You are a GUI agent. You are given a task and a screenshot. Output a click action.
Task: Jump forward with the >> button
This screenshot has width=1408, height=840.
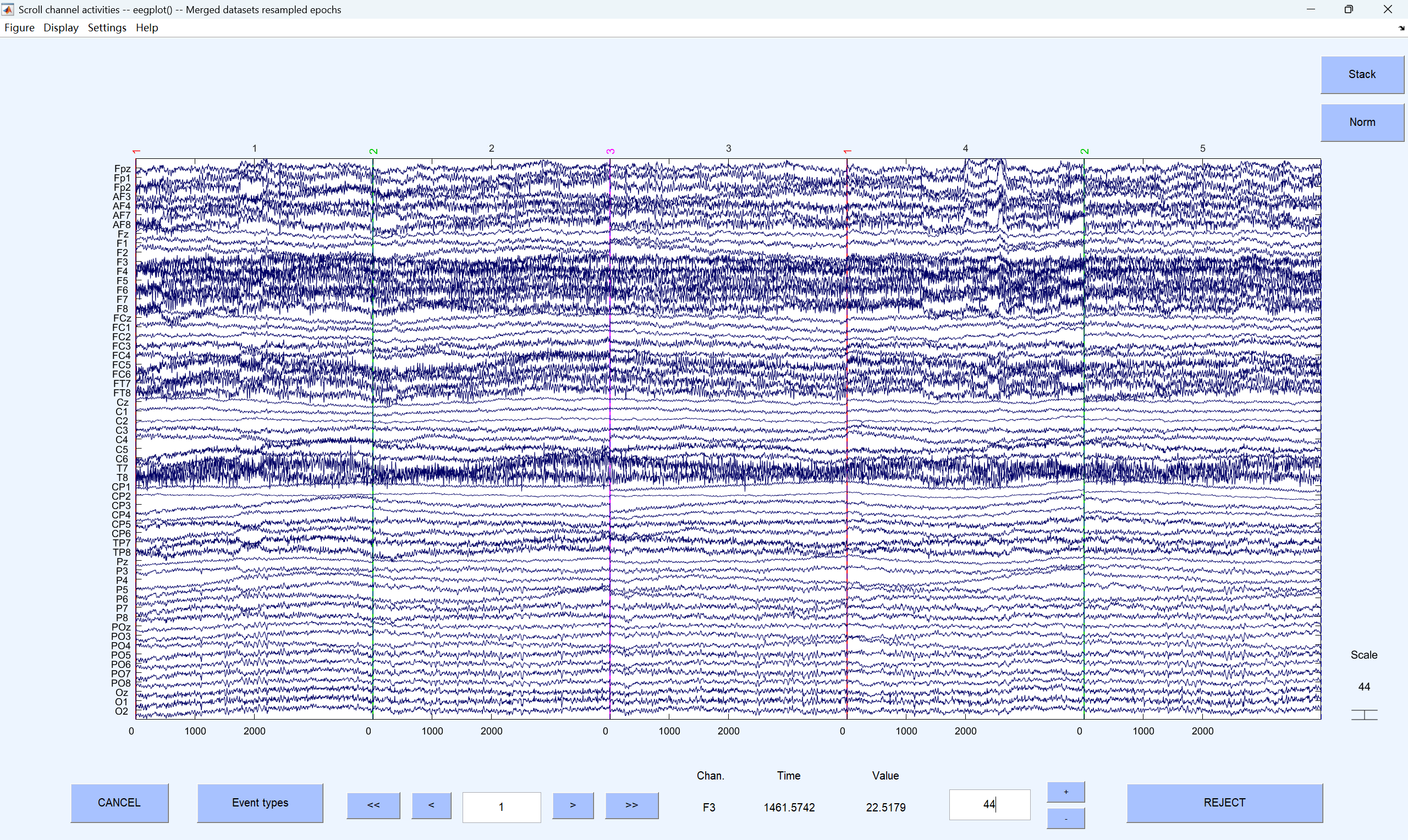631,805
